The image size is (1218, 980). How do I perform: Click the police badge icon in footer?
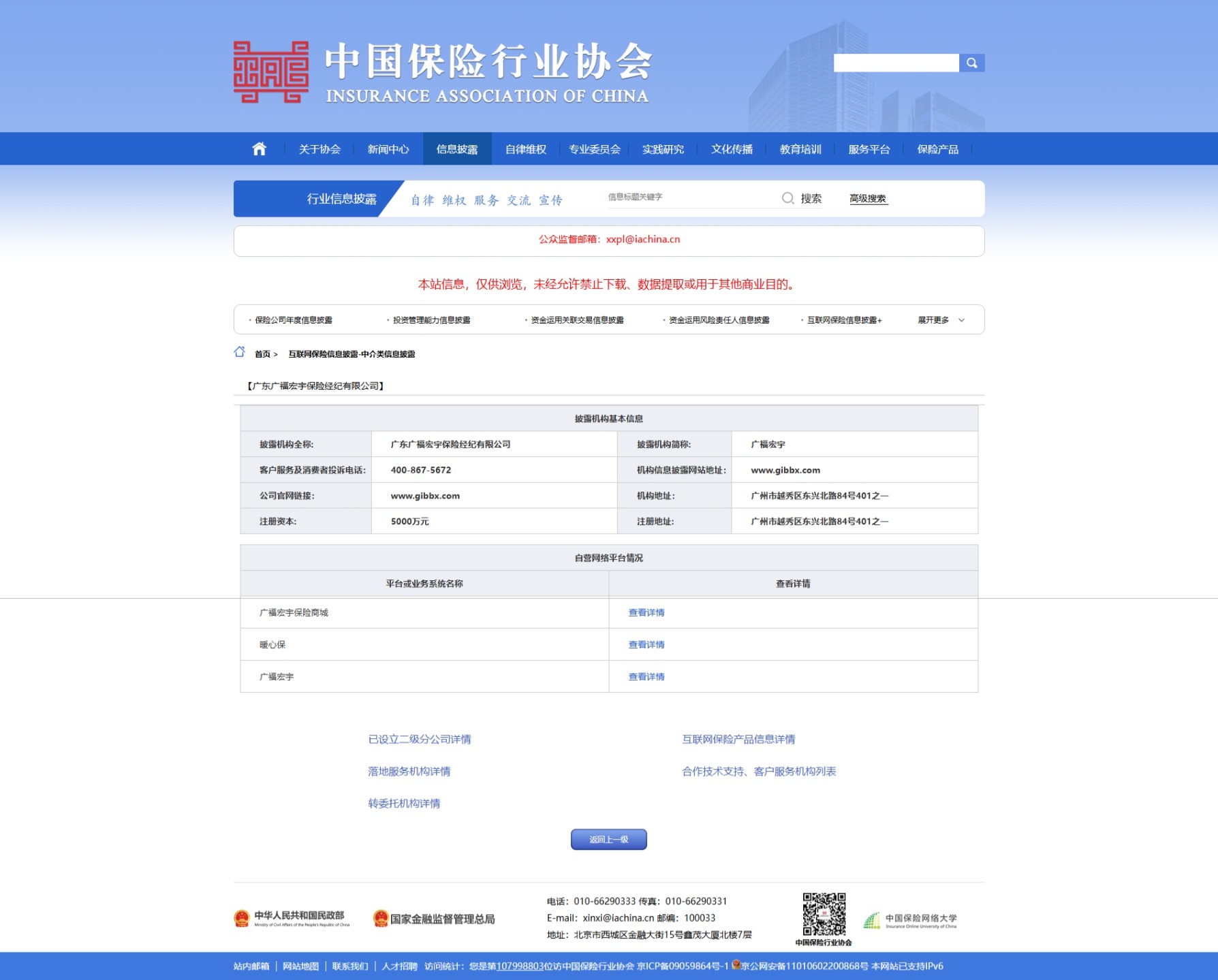point(736,964)
